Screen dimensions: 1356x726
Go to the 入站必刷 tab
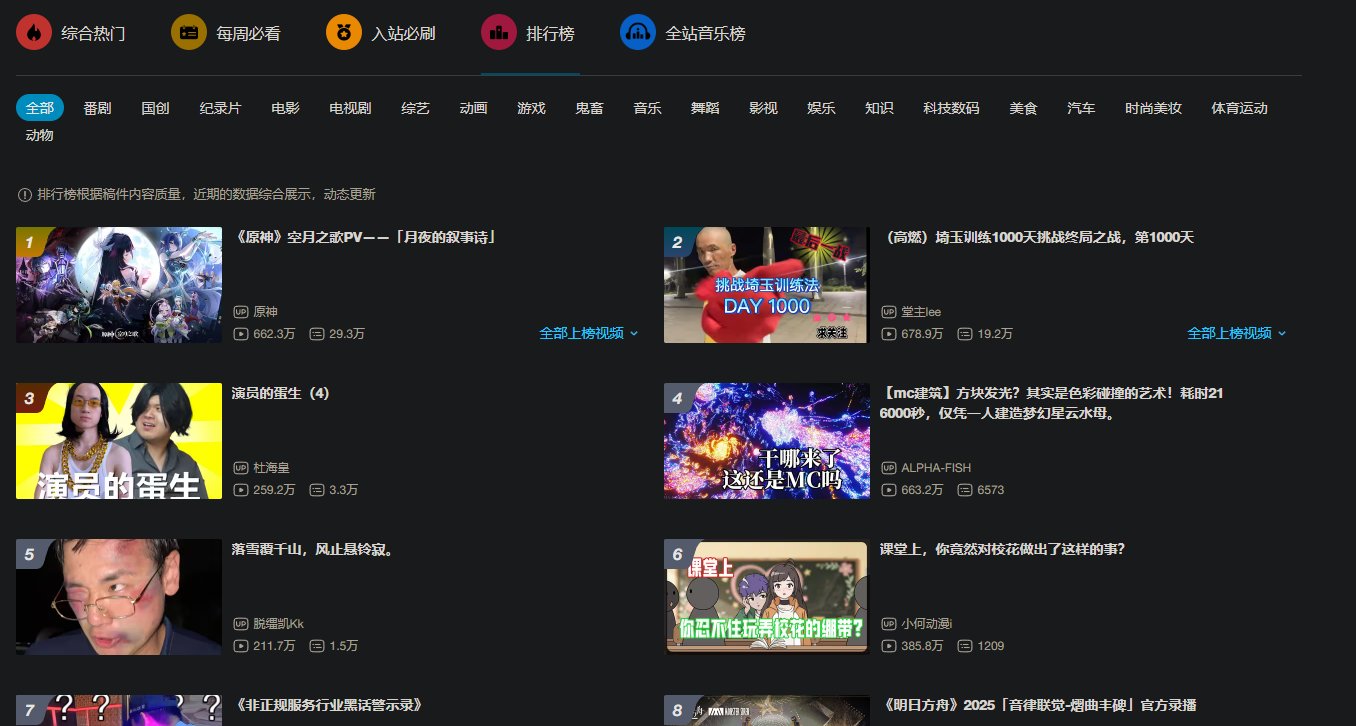pos(381,33)
